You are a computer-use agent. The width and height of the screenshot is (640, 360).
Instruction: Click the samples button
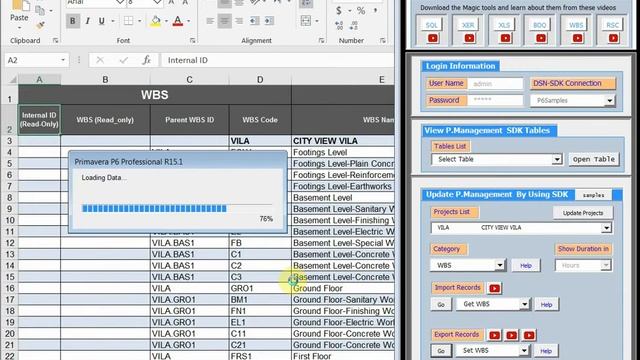coord(593,195)
